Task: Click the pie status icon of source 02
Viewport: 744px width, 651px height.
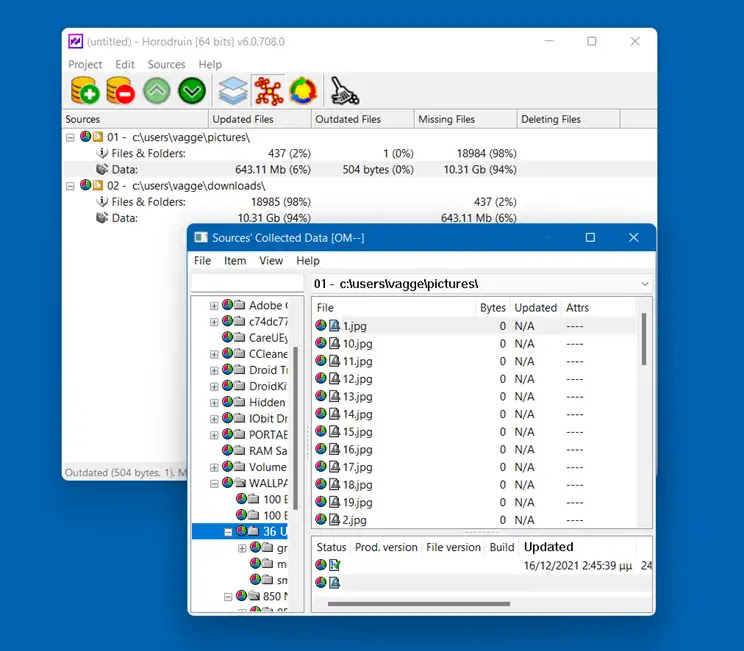Action: point(85,185)
